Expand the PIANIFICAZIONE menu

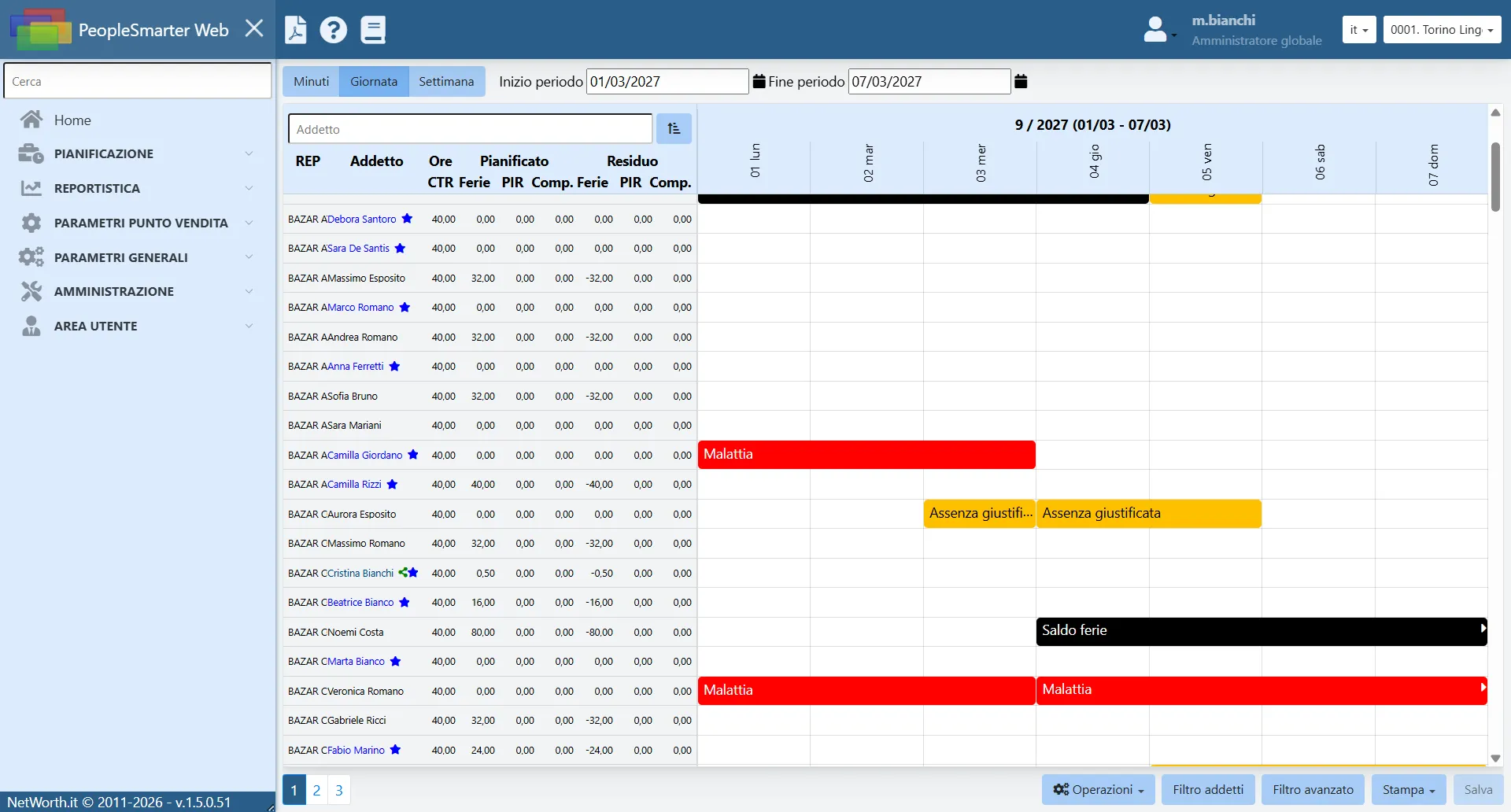click(x=138, y=153)
